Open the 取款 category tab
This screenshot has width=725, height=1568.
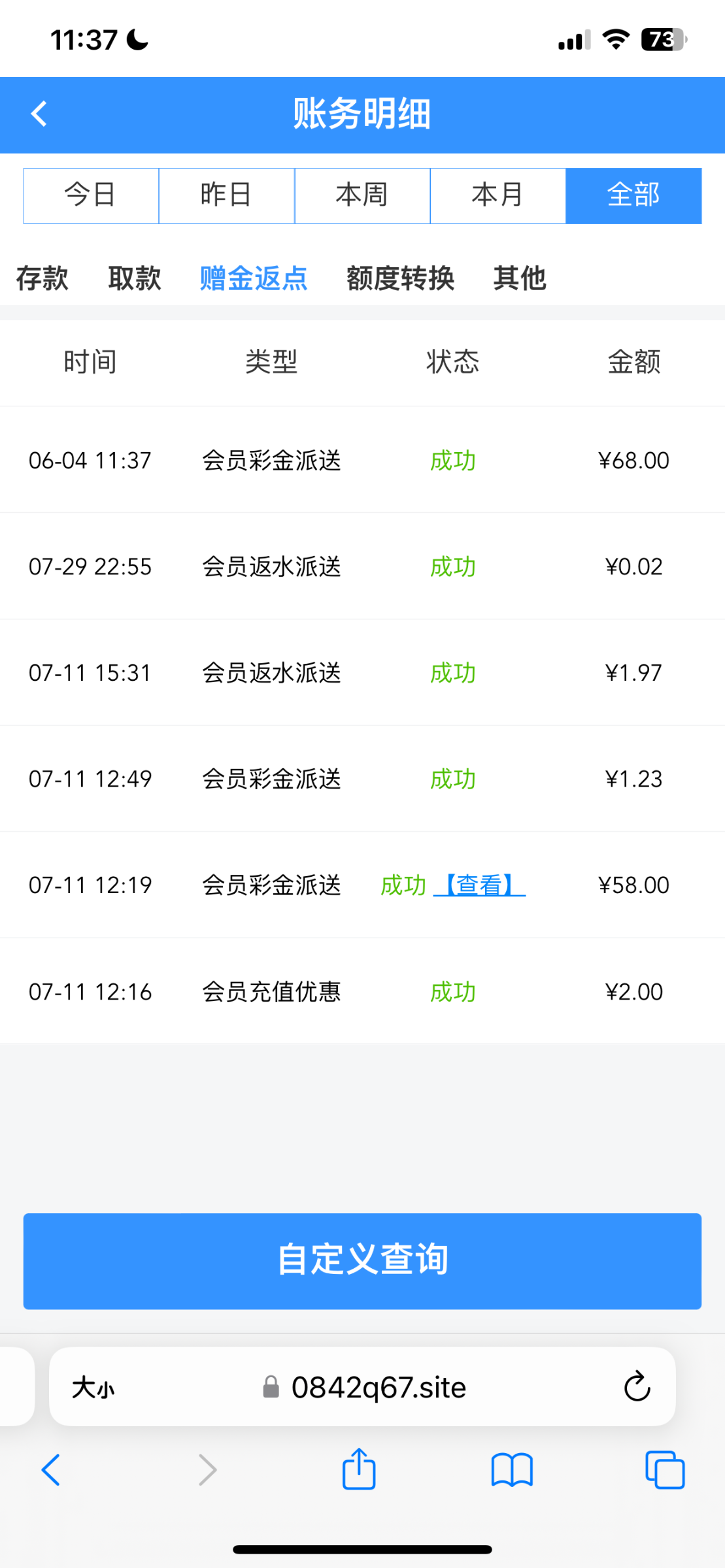pyautogui.click(x=135, y=278)
